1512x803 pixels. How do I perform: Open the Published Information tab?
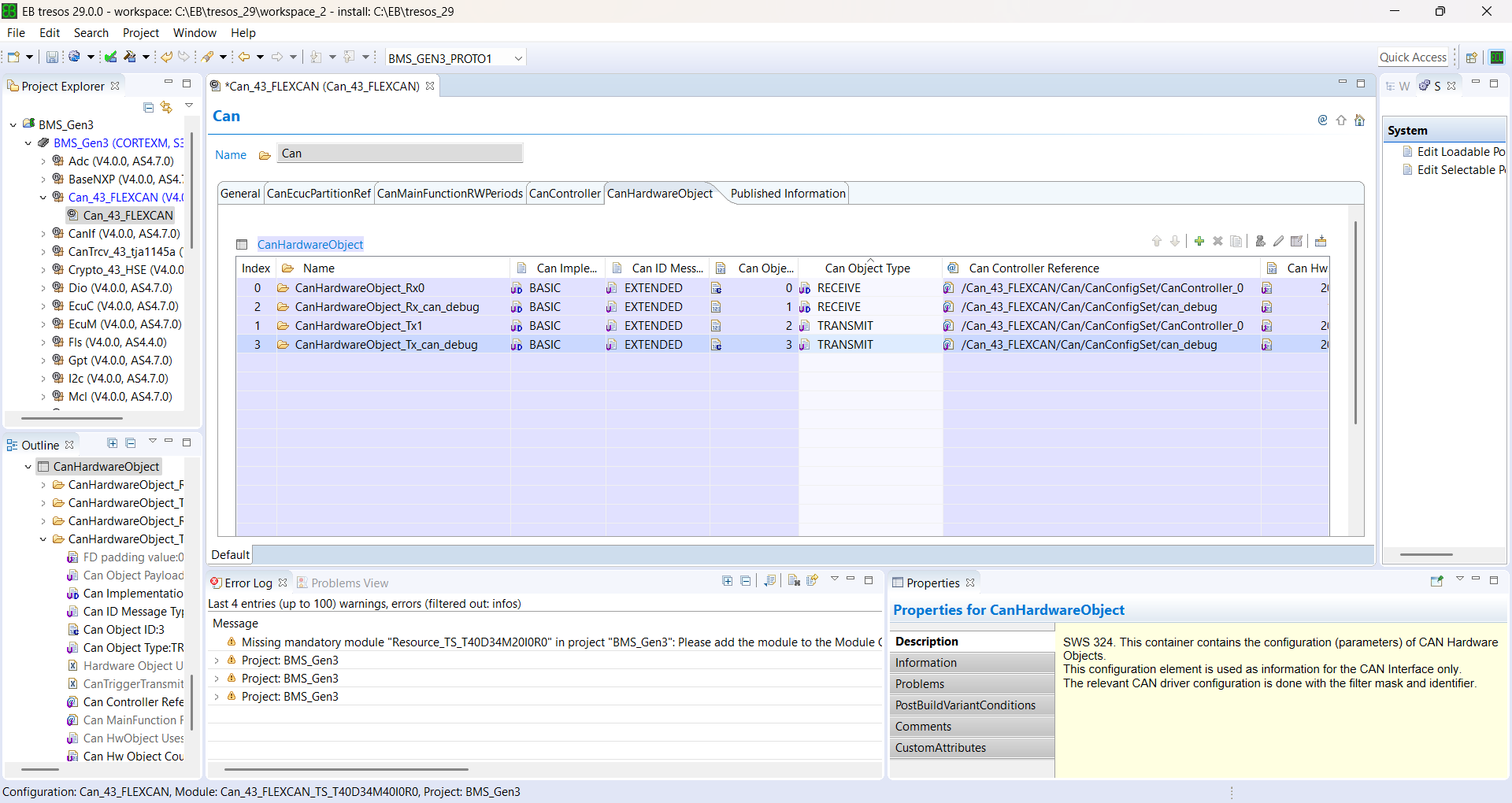pyautogui.click(x=787, y=194)
